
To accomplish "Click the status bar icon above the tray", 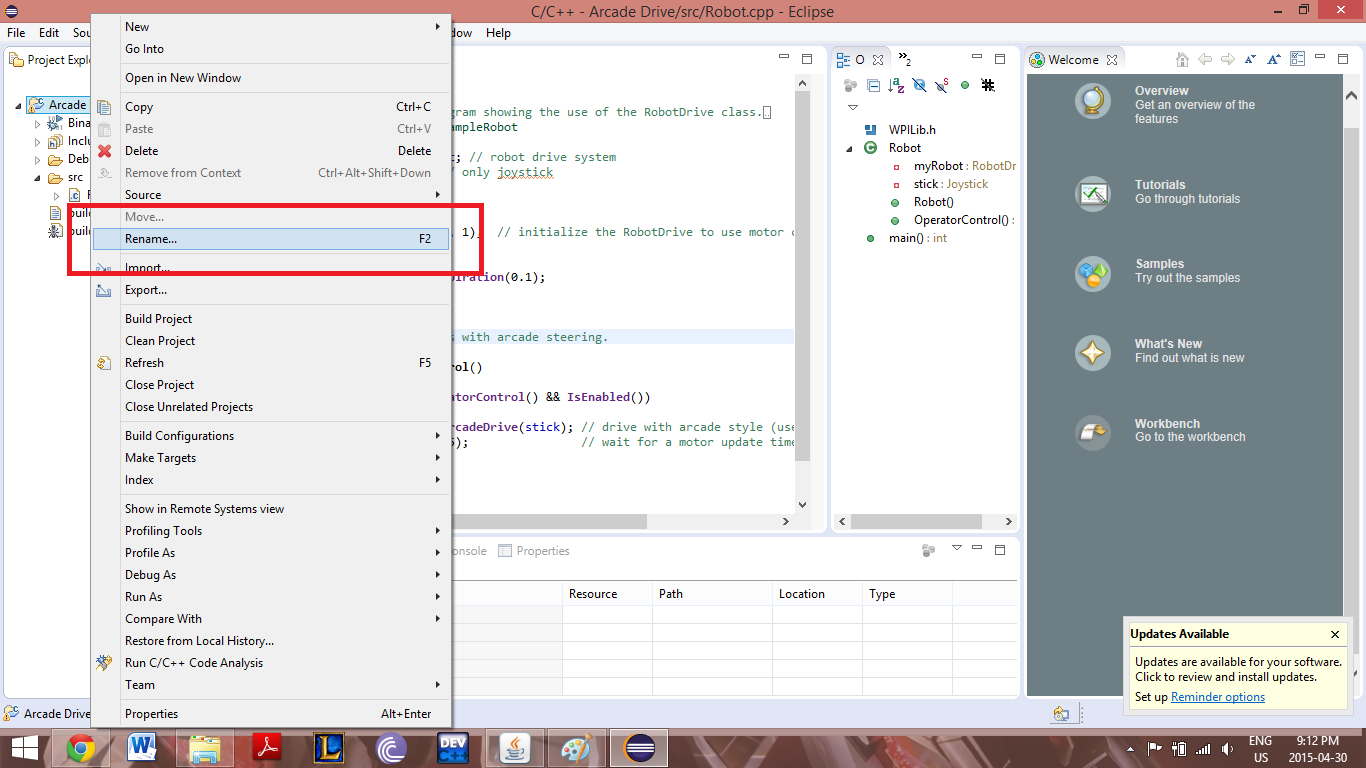I will coord(1061,713).
